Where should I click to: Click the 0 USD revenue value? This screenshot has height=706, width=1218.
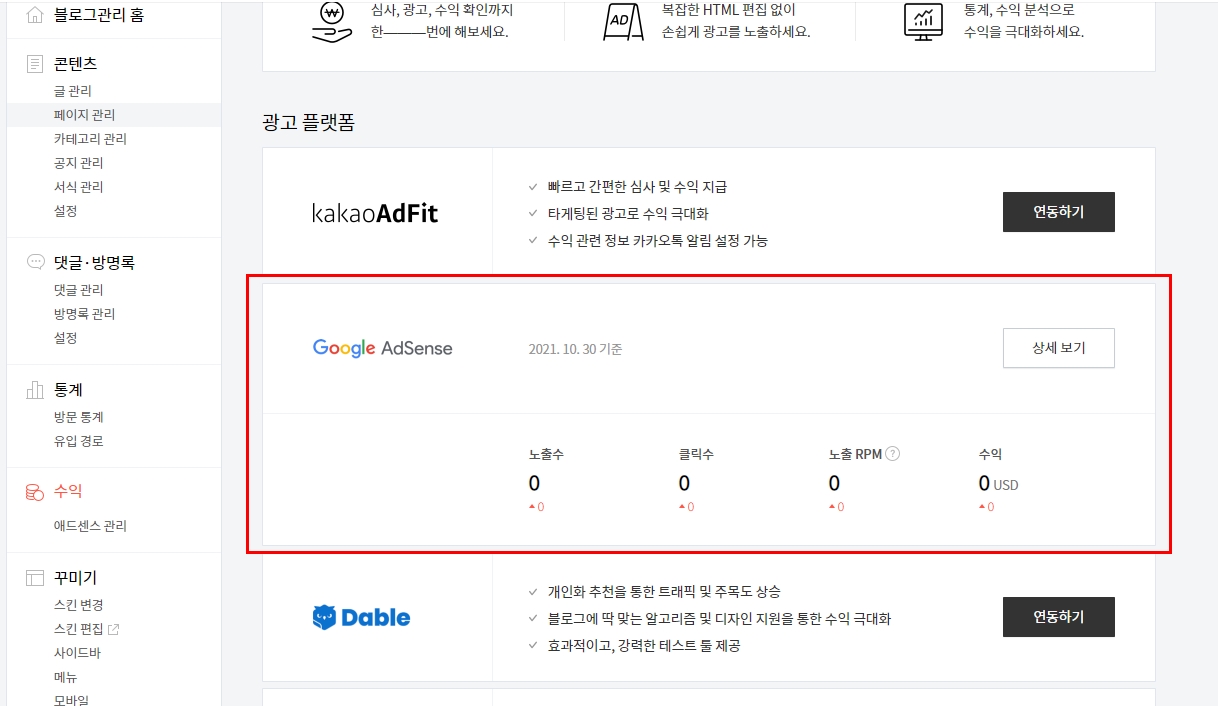[x=998, y=484]
